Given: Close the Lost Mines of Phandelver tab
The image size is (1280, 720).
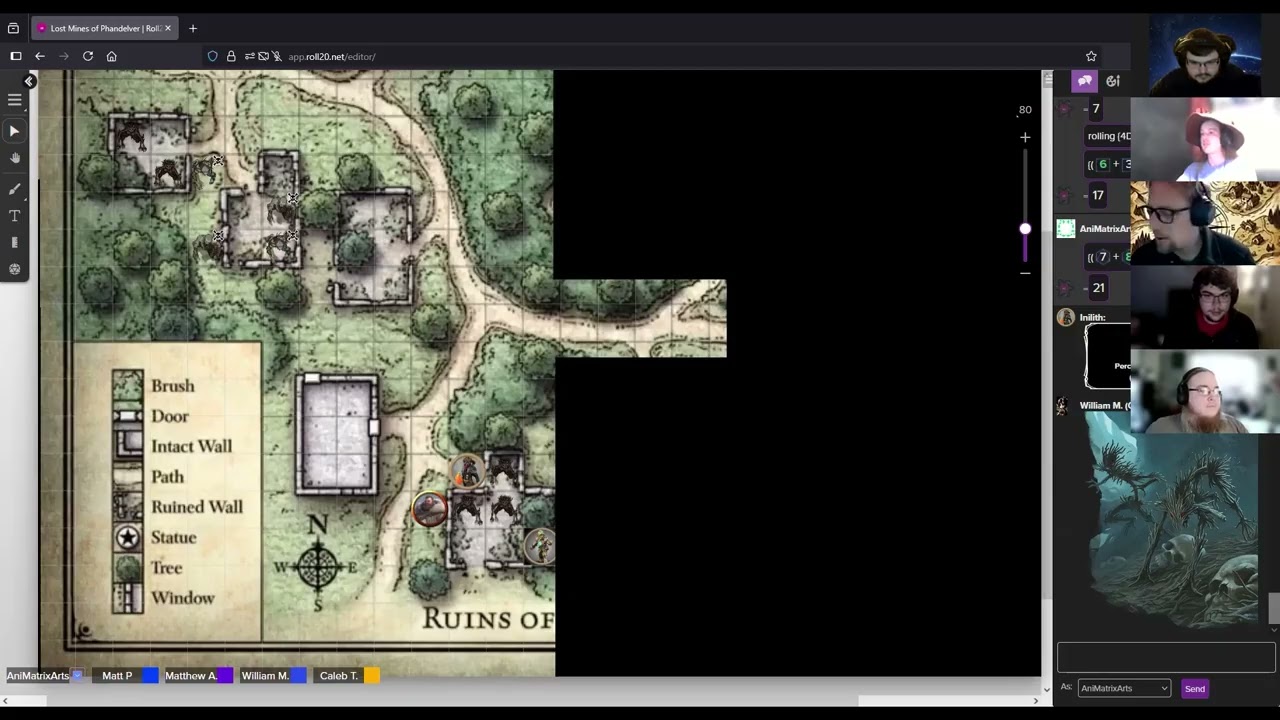Looking at the screenshot, I should (168, 28).
